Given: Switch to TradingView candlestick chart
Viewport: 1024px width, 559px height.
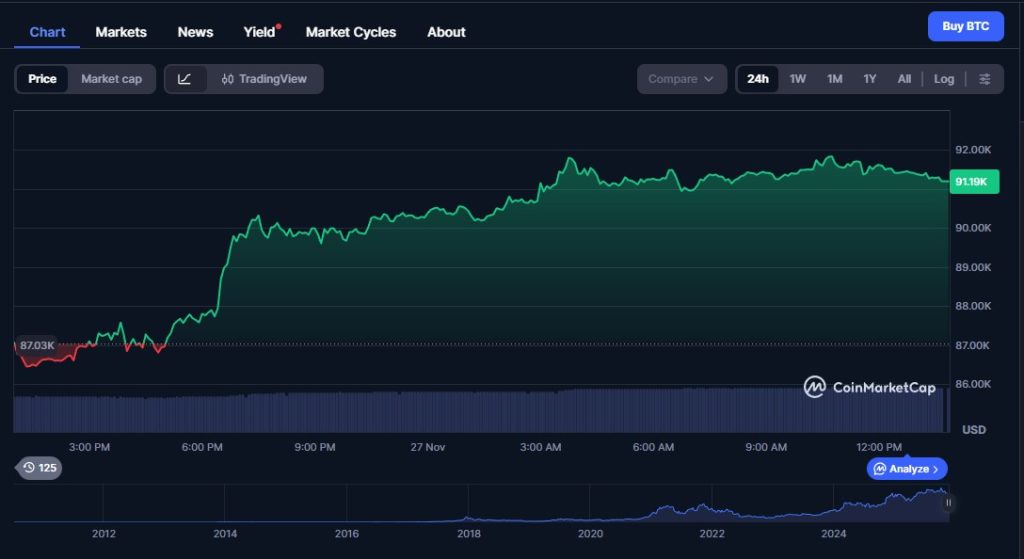Looking at the screenshot, I should pos(265,79).
